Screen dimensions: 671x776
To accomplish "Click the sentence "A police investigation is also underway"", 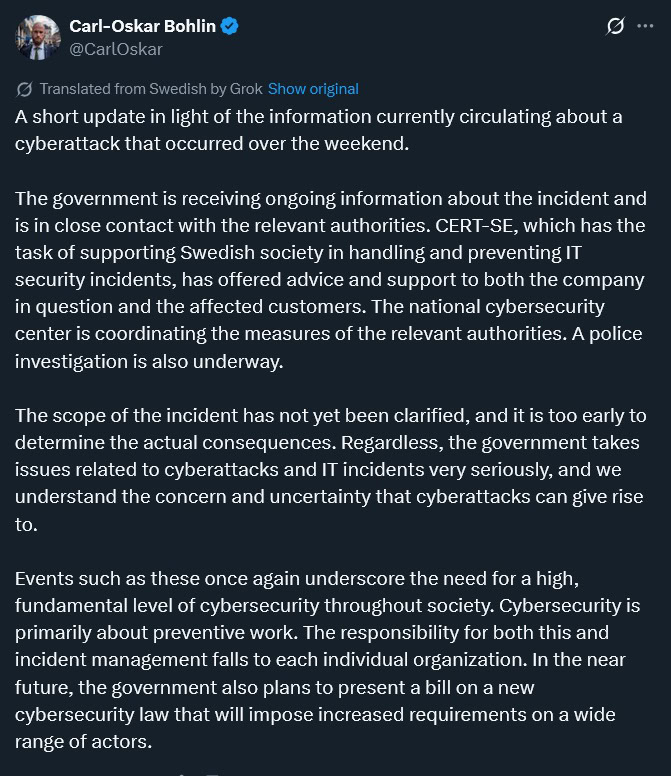I will click(148, 361).
